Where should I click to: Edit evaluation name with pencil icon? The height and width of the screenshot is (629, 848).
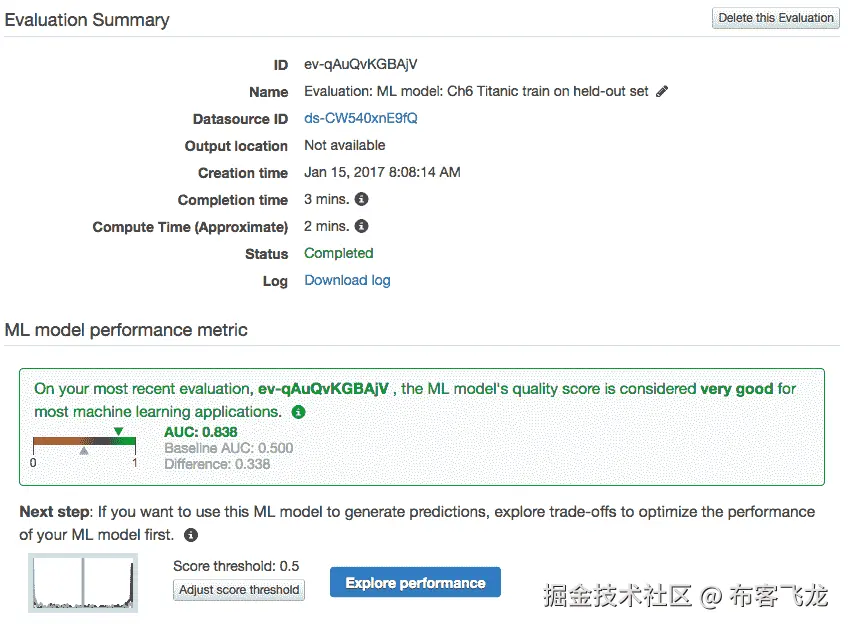pos(662,91)
